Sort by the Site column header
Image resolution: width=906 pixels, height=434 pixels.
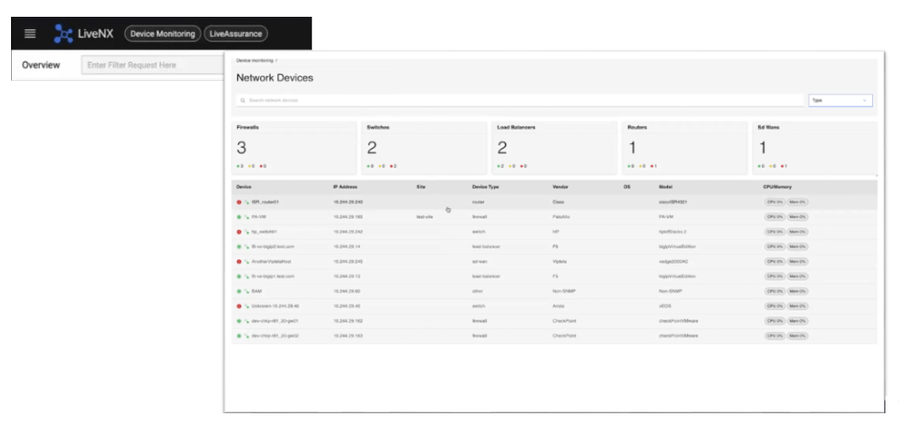click(421, 187)
